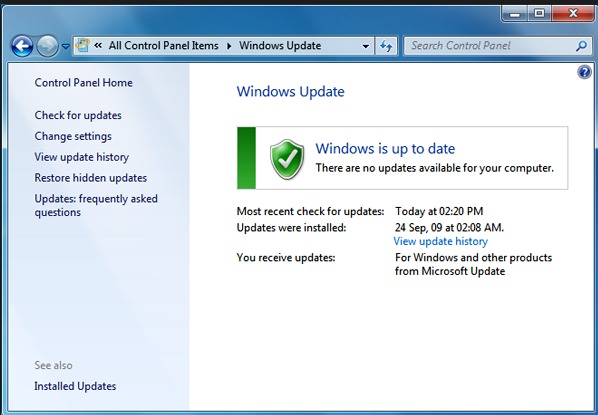Click the blue View update history link
598x415 pixels.
point(440,241)
